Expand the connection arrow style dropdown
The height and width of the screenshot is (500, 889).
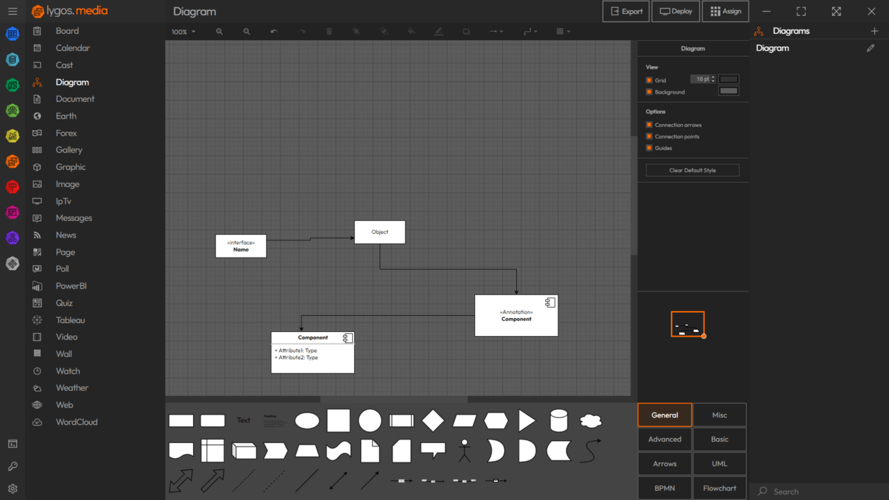coord(497,32)
